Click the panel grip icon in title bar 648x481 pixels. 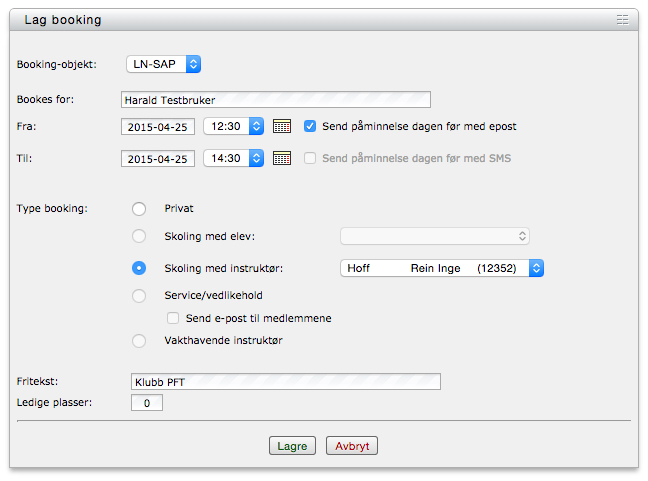[x=622, y=20]
